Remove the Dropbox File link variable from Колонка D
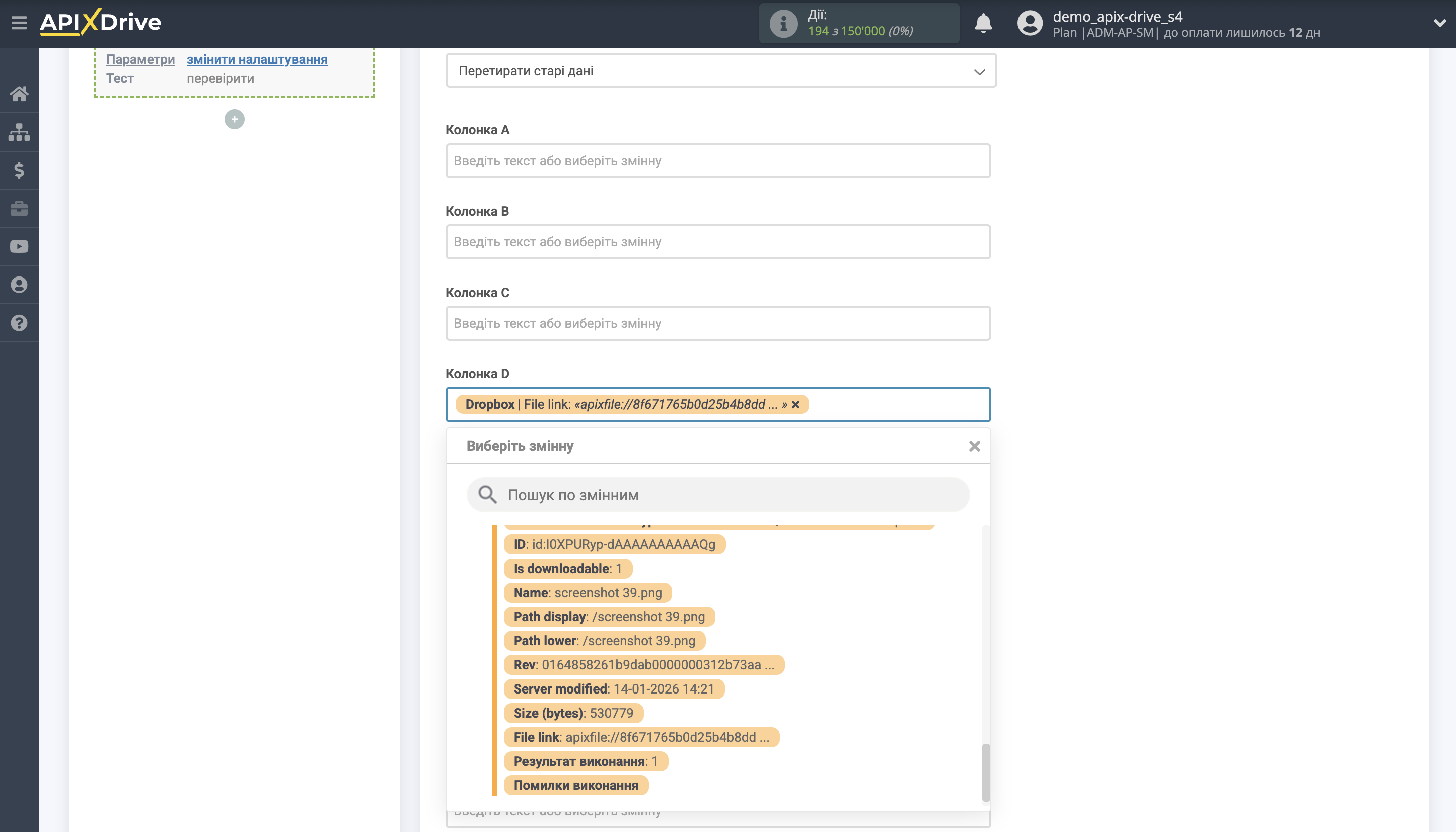Screen dimensions: 1456x832 tap(796, 404)
